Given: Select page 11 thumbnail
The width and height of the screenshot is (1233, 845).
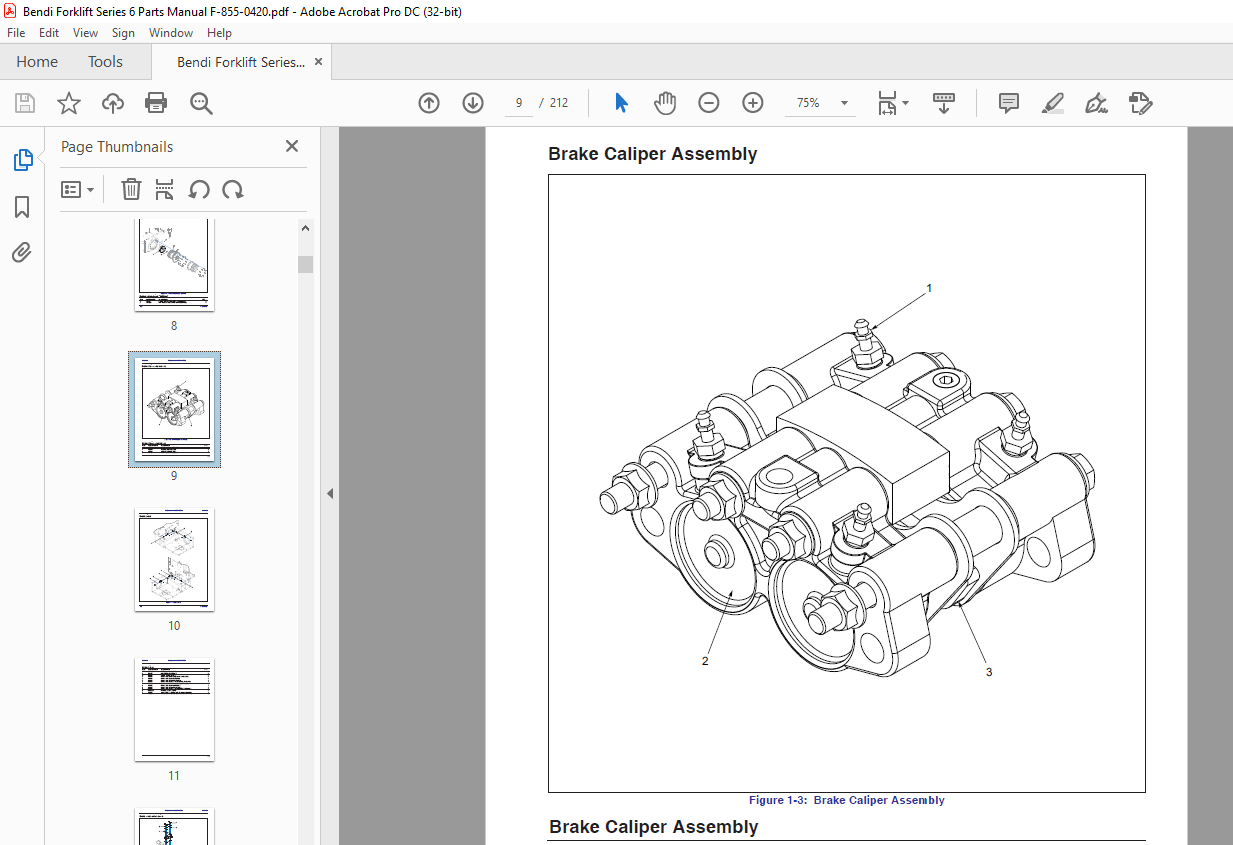Looking at the screenshot, I should click(x=174, y=710).
